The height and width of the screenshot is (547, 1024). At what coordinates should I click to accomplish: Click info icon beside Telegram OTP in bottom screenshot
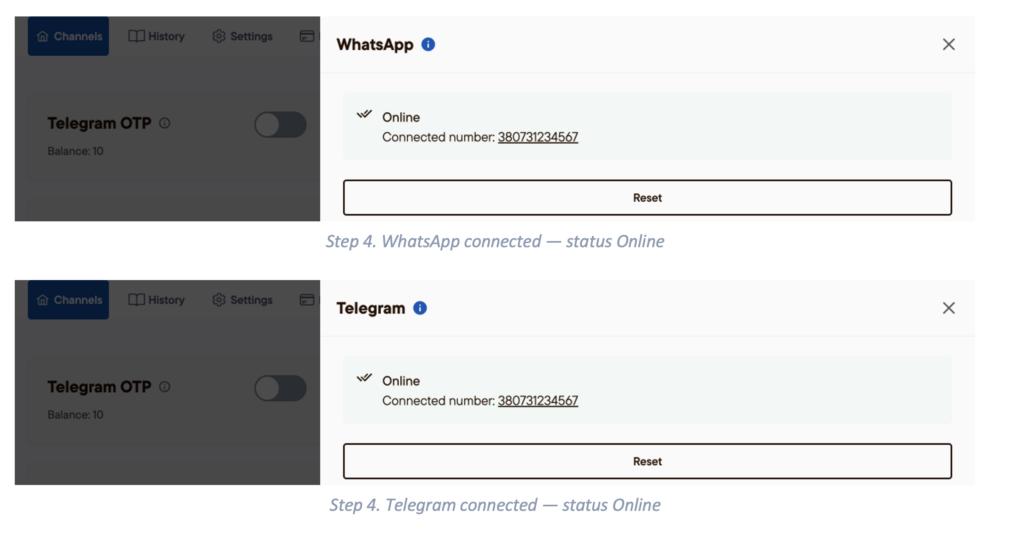tap(165, 386)
